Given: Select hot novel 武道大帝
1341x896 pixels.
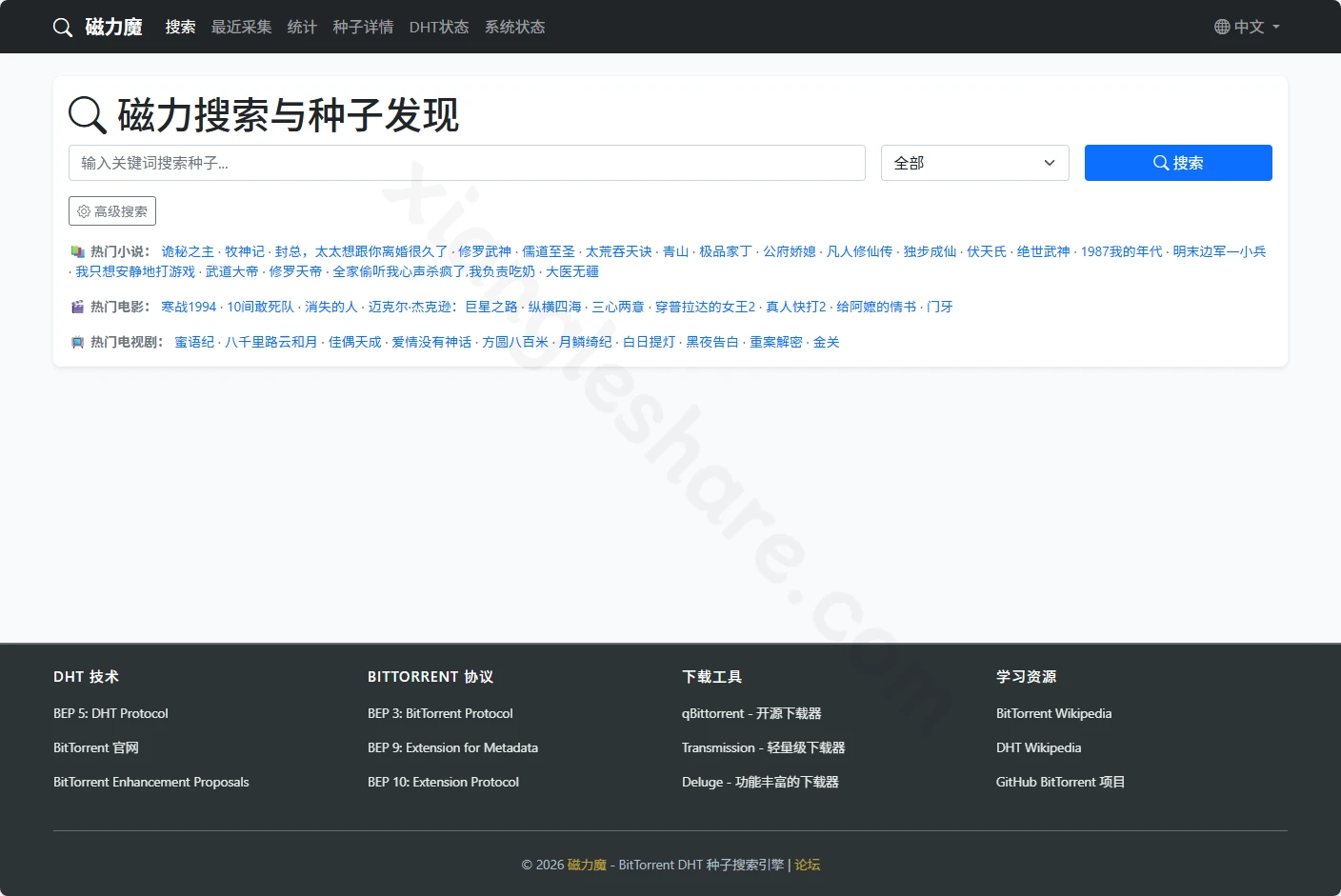Looking at the screenshot, I should (232, 271).
